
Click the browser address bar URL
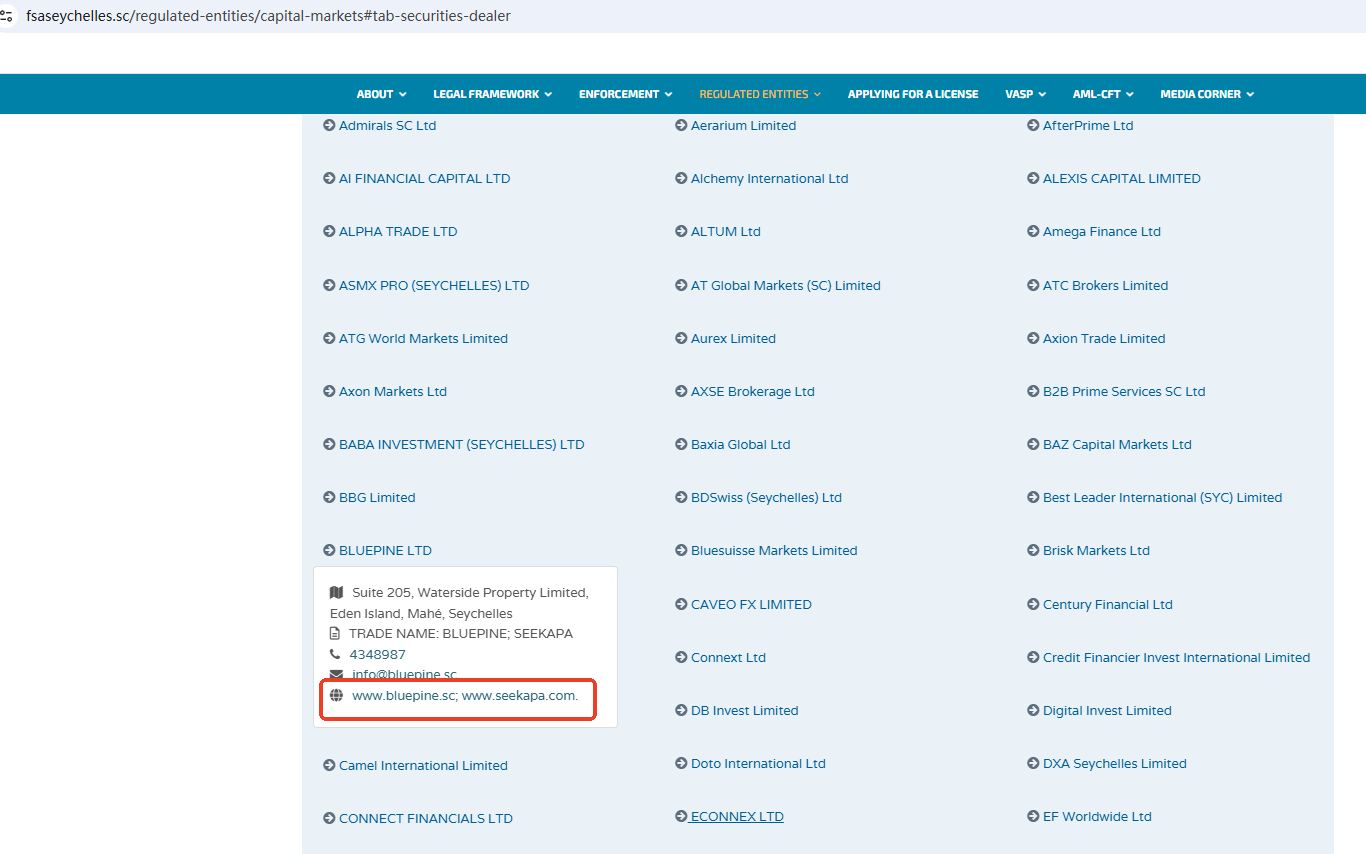(268, 16)
